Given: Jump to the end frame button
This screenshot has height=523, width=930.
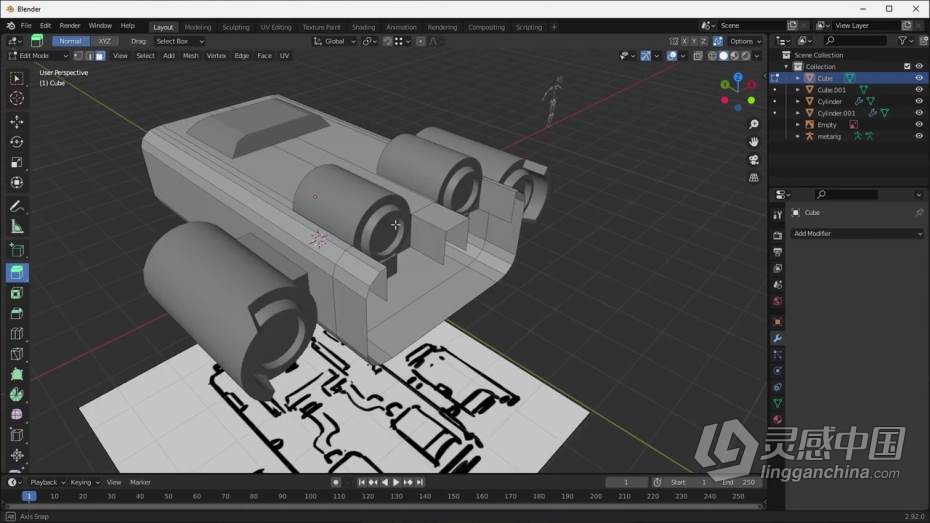Looking at the screenshot, I should pyautogui.click(x=420, y=483).
